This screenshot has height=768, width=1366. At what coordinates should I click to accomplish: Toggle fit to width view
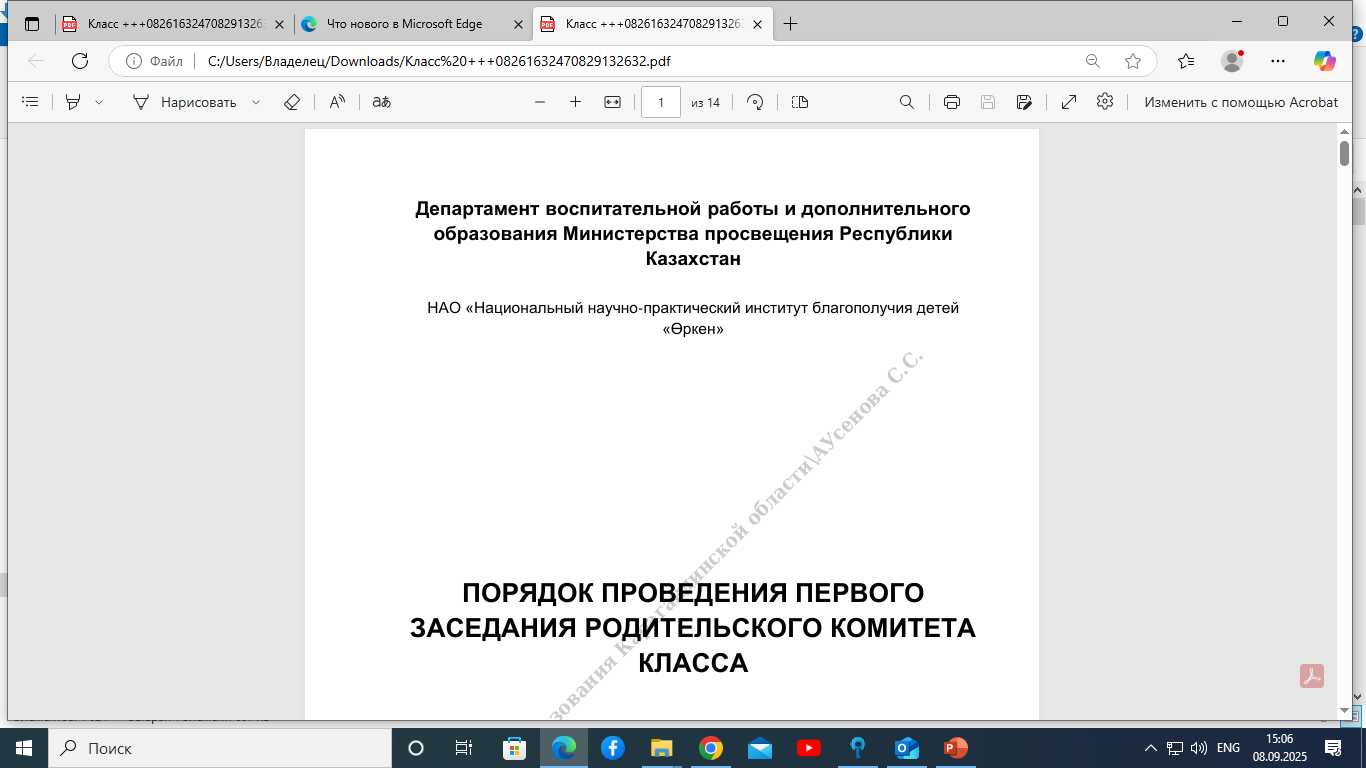click(613, 101)
